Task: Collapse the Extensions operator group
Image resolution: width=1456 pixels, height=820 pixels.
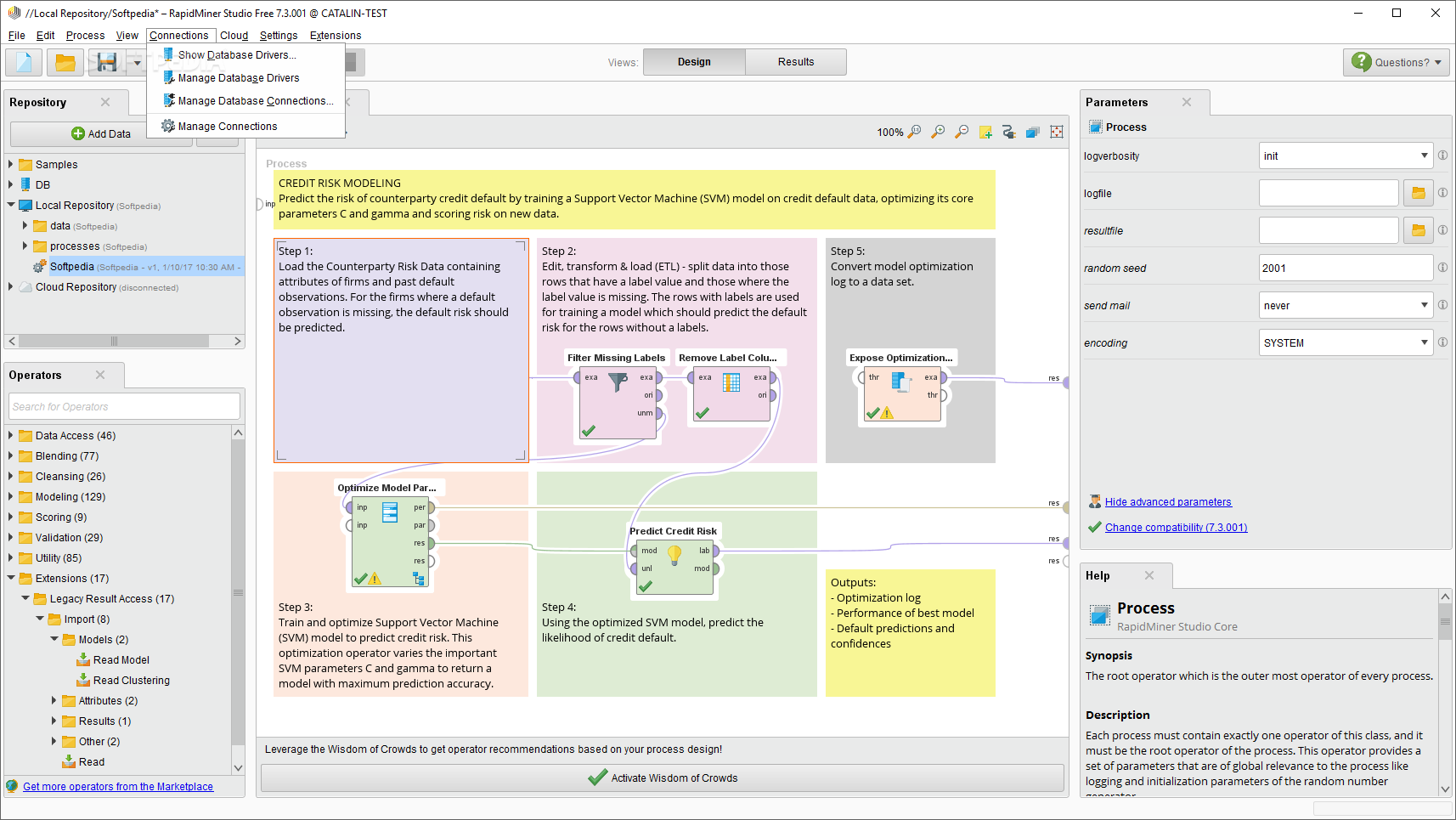Action: pos(10,578)
